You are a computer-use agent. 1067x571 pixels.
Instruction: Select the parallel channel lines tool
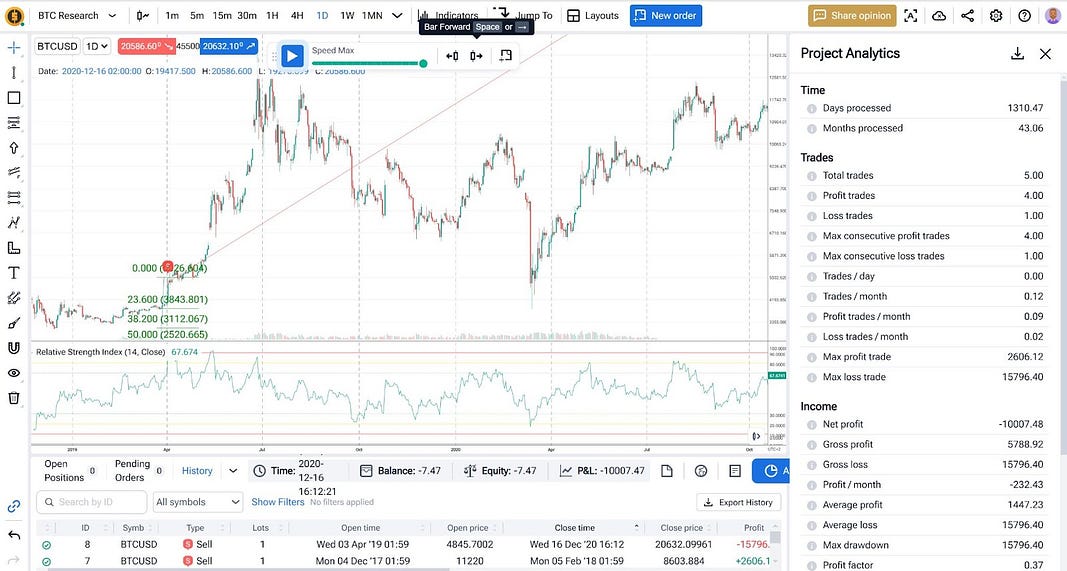click(14, 173)
